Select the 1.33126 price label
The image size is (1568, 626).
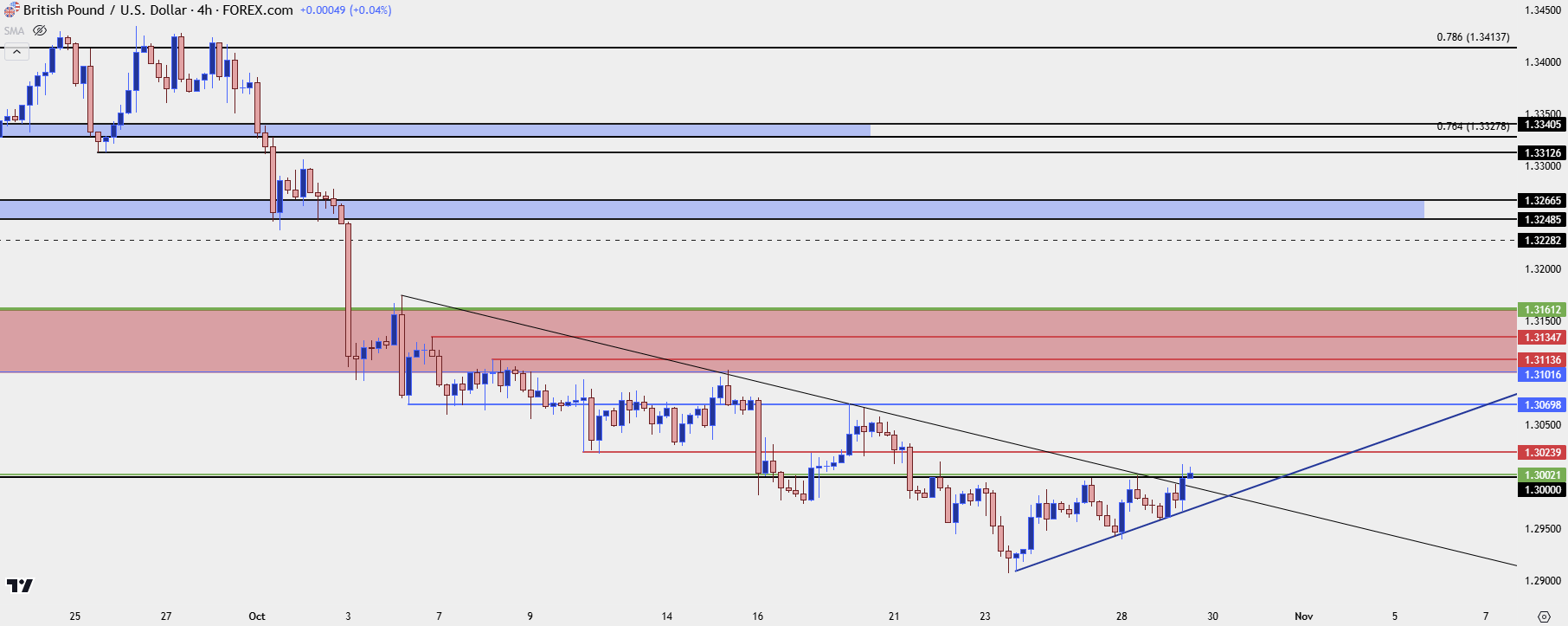tap(1543, 153)
